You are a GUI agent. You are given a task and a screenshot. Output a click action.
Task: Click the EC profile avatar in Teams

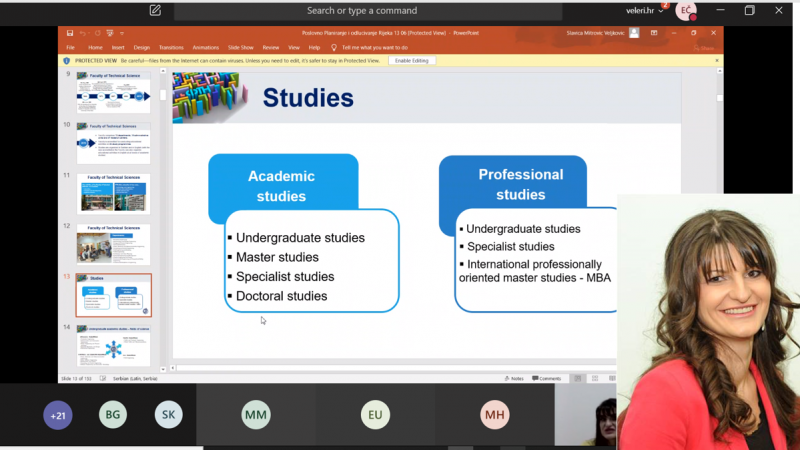[686, 11]
